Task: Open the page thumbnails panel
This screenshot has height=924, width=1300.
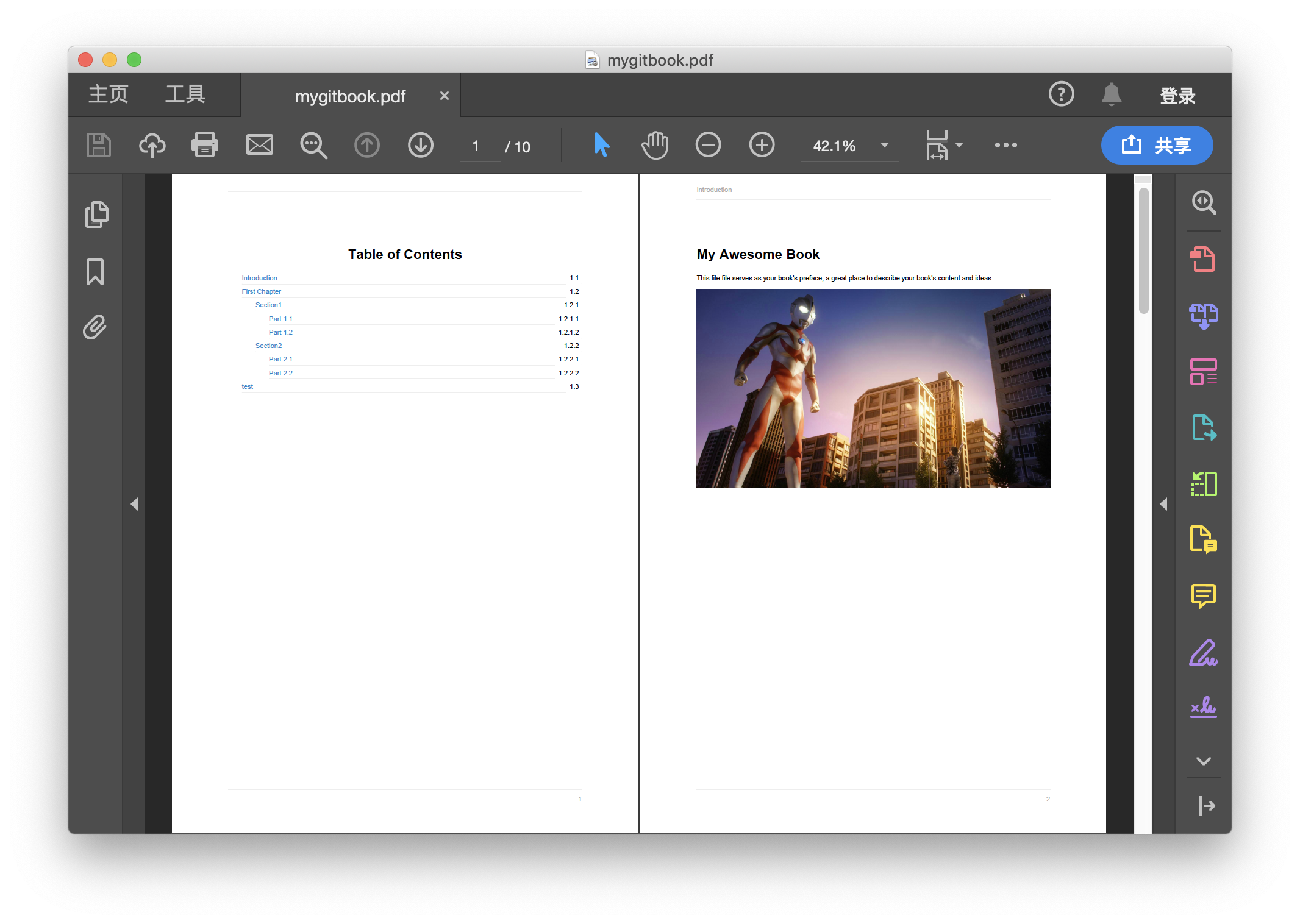Action: 96,215
